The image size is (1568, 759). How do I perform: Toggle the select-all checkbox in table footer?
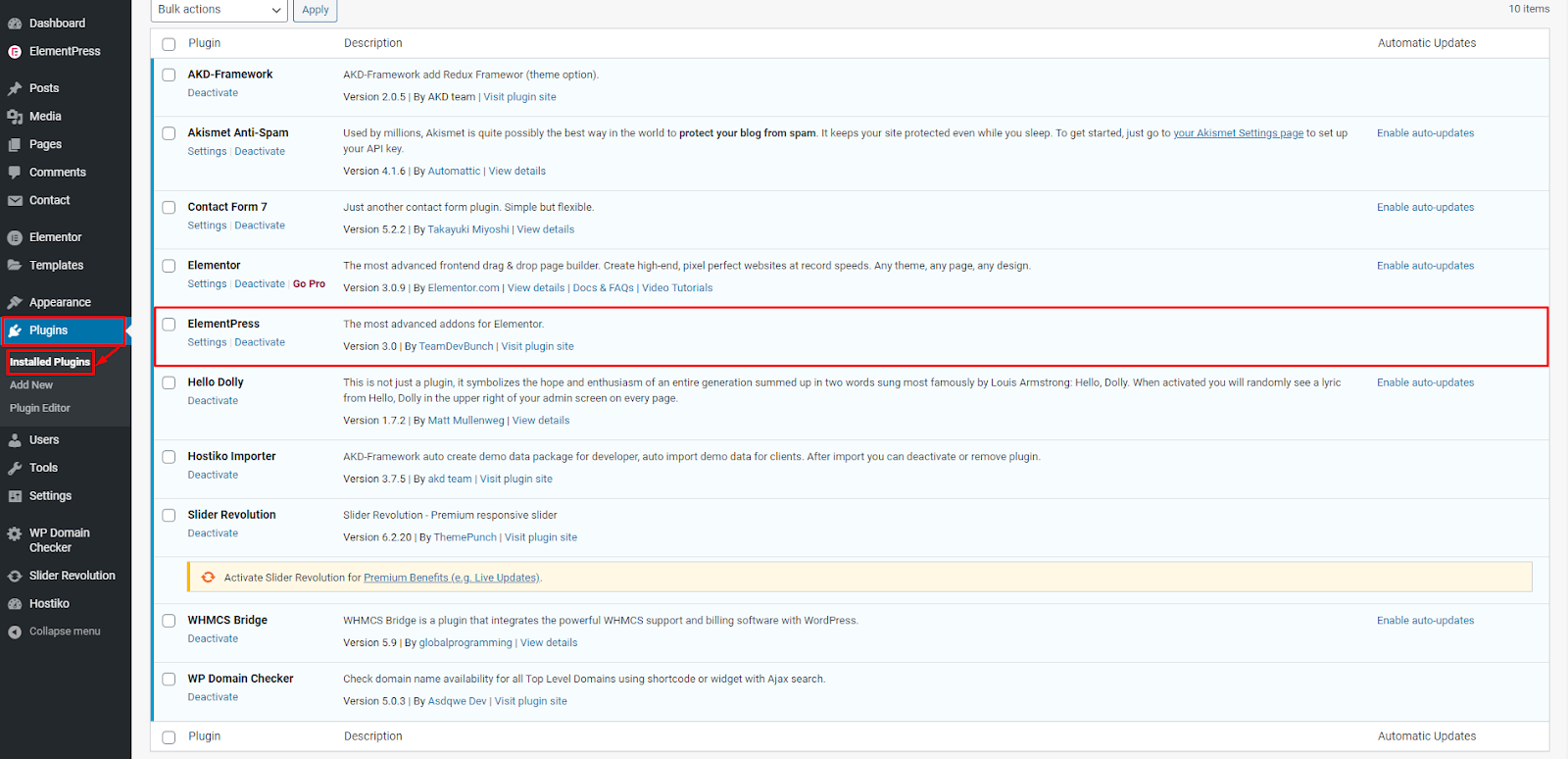click(x=169, y=737)
